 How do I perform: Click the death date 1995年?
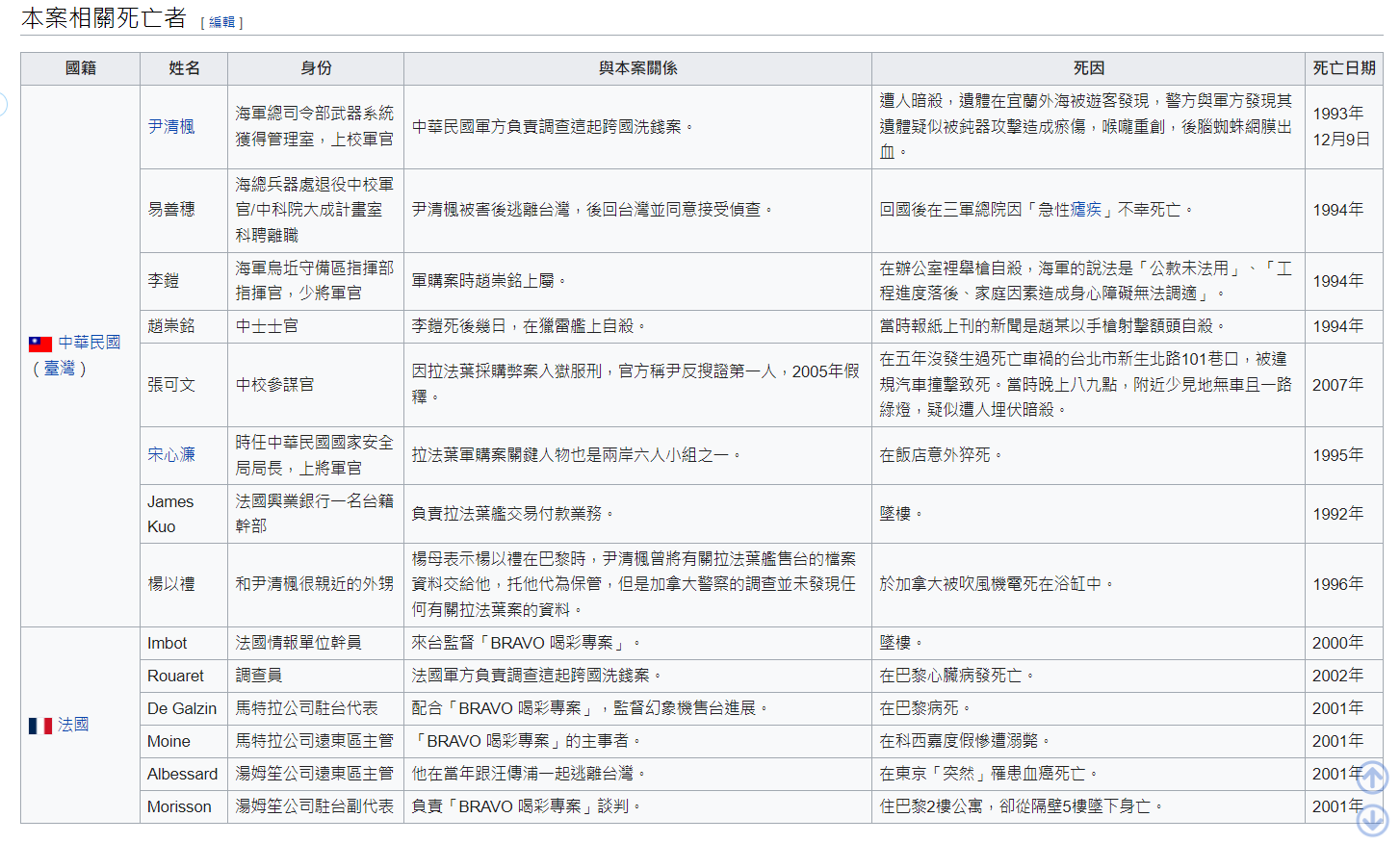(1344, 455)
